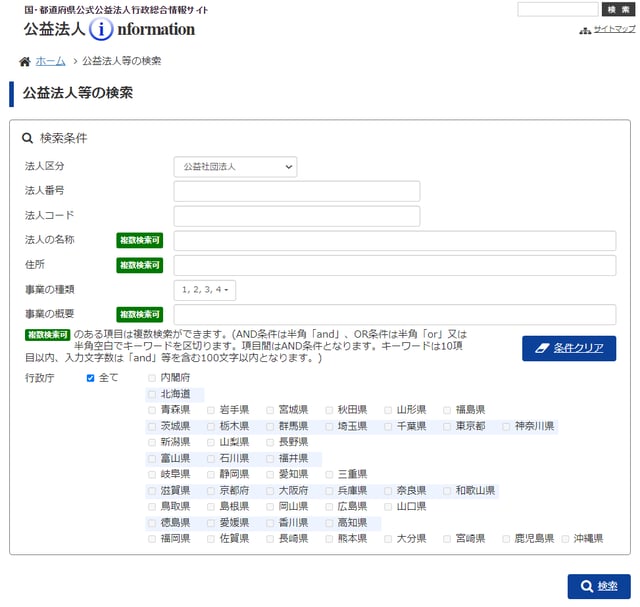Select the 沖縄県 checkbox

click(x=566, y=538)
